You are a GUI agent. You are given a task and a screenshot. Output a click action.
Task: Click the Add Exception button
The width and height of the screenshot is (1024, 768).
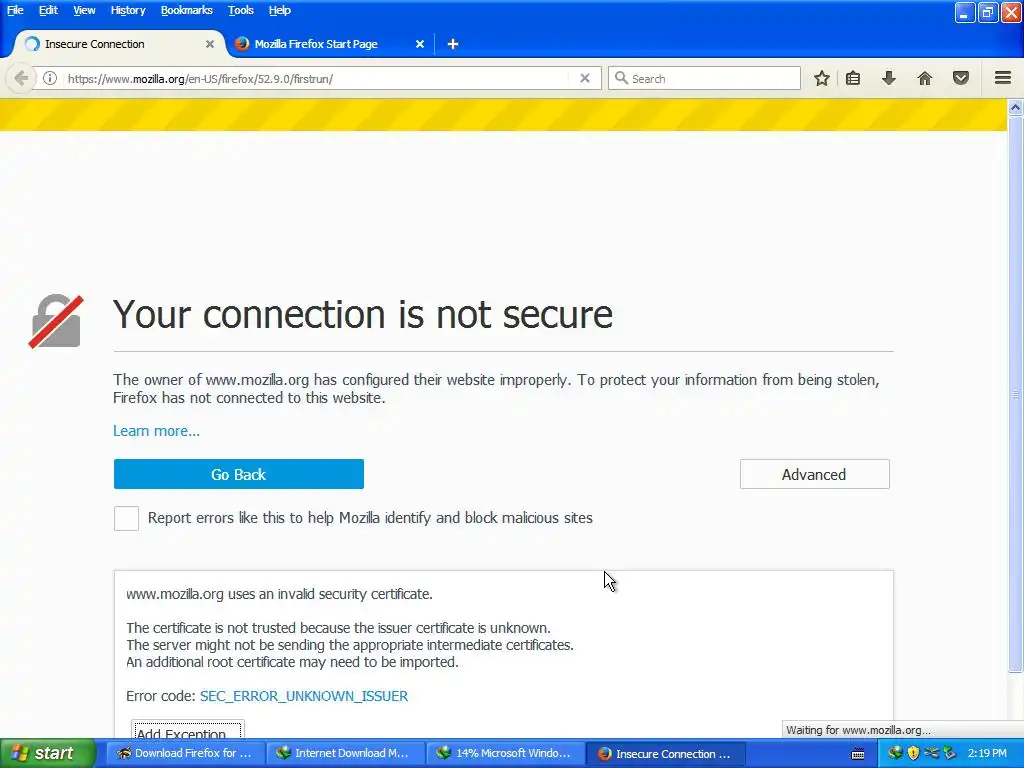click(x=187, y=731)
